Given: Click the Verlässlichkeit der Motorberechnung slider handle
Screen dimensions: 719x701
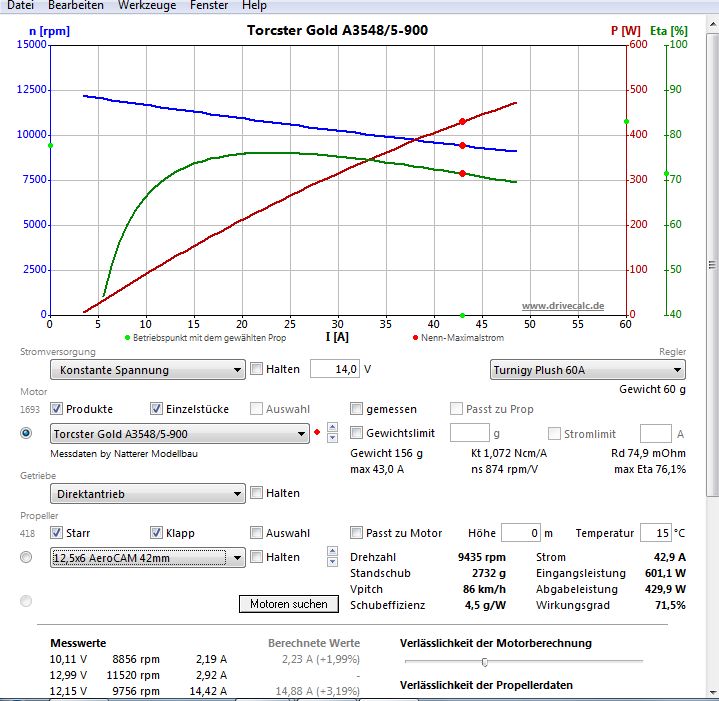Looking at the screenshot, I should [485, 662].
